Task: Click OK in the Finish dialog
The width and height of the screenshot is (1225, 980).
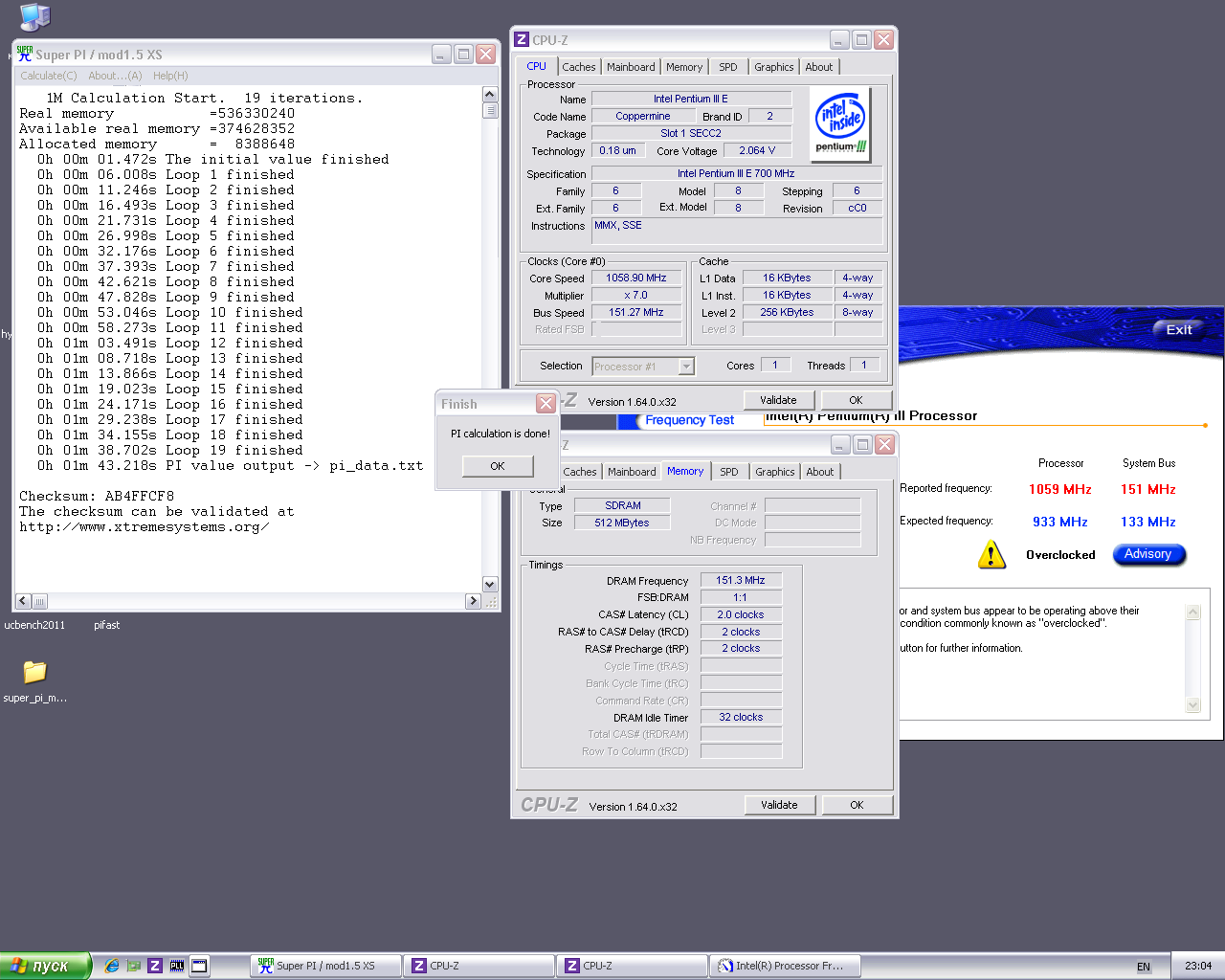Action: point(498,466)
